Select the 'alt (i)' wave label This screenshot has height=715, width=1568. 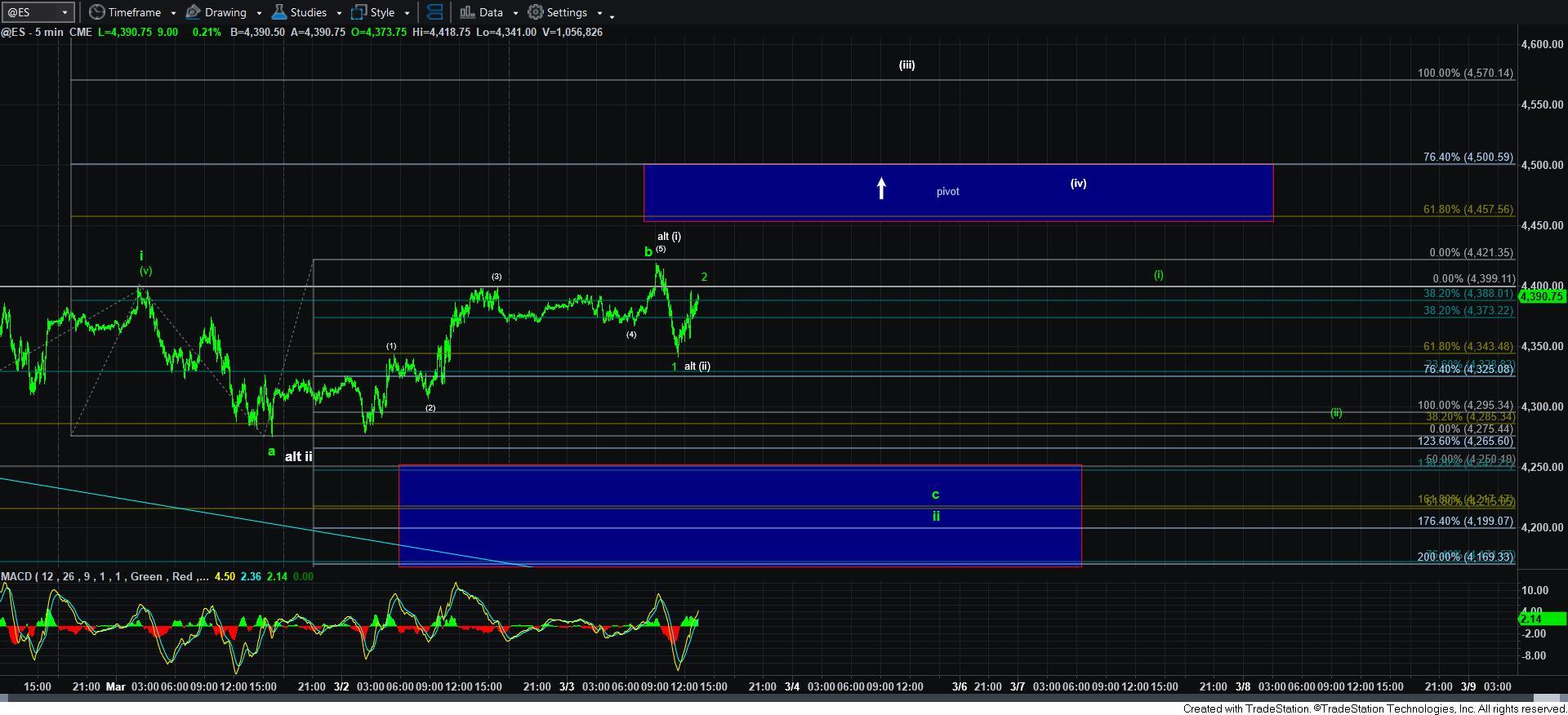669,237
